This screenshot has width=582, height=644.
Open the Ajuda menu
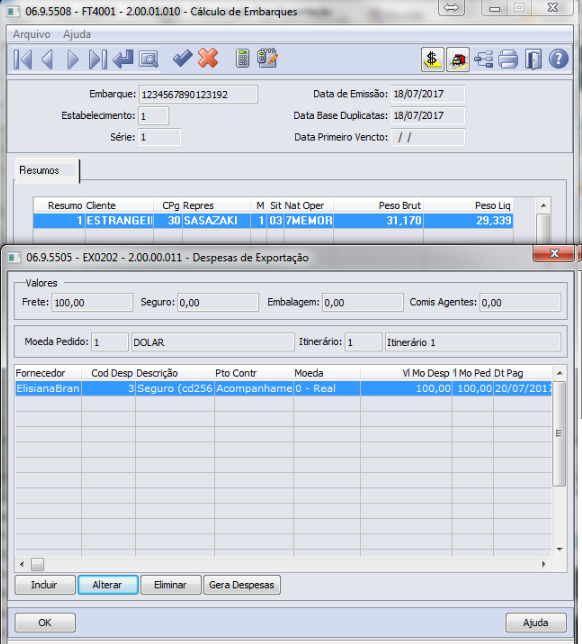(x=77, y=34)
